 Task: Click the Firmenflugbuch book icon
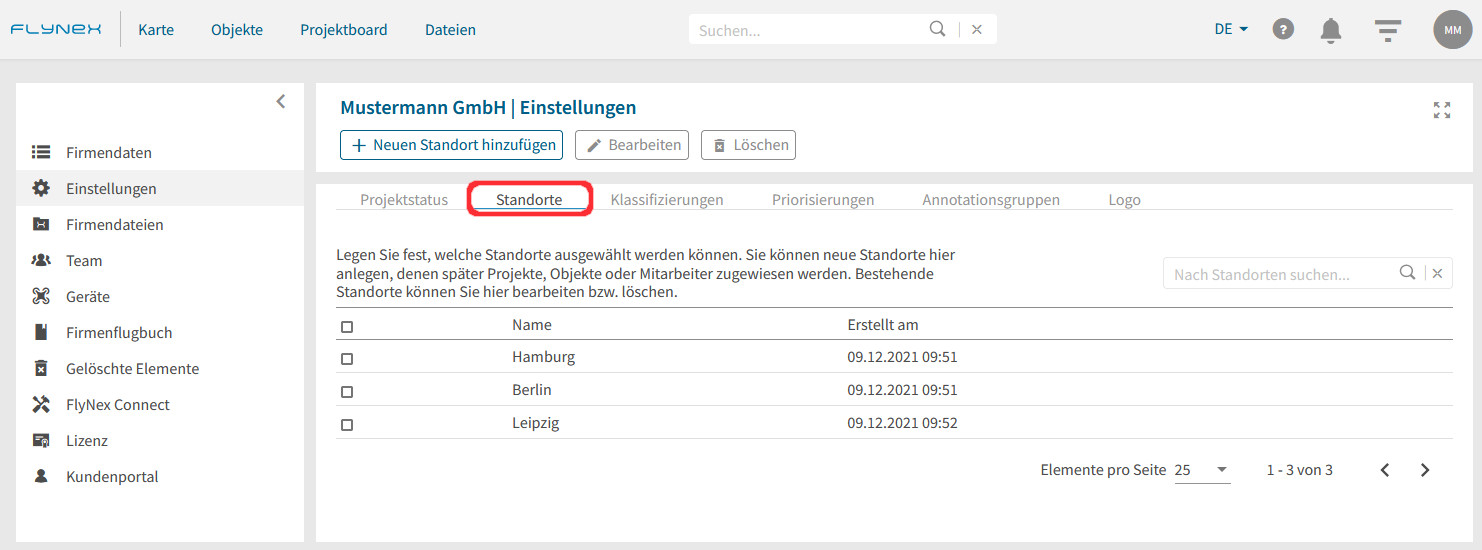(x=41, y=332)
